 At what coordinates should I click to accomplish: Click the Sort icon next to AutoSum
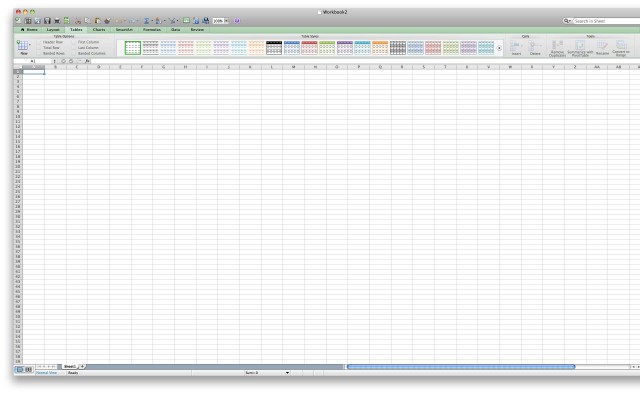pyautogui.click(x=158, y=20)
